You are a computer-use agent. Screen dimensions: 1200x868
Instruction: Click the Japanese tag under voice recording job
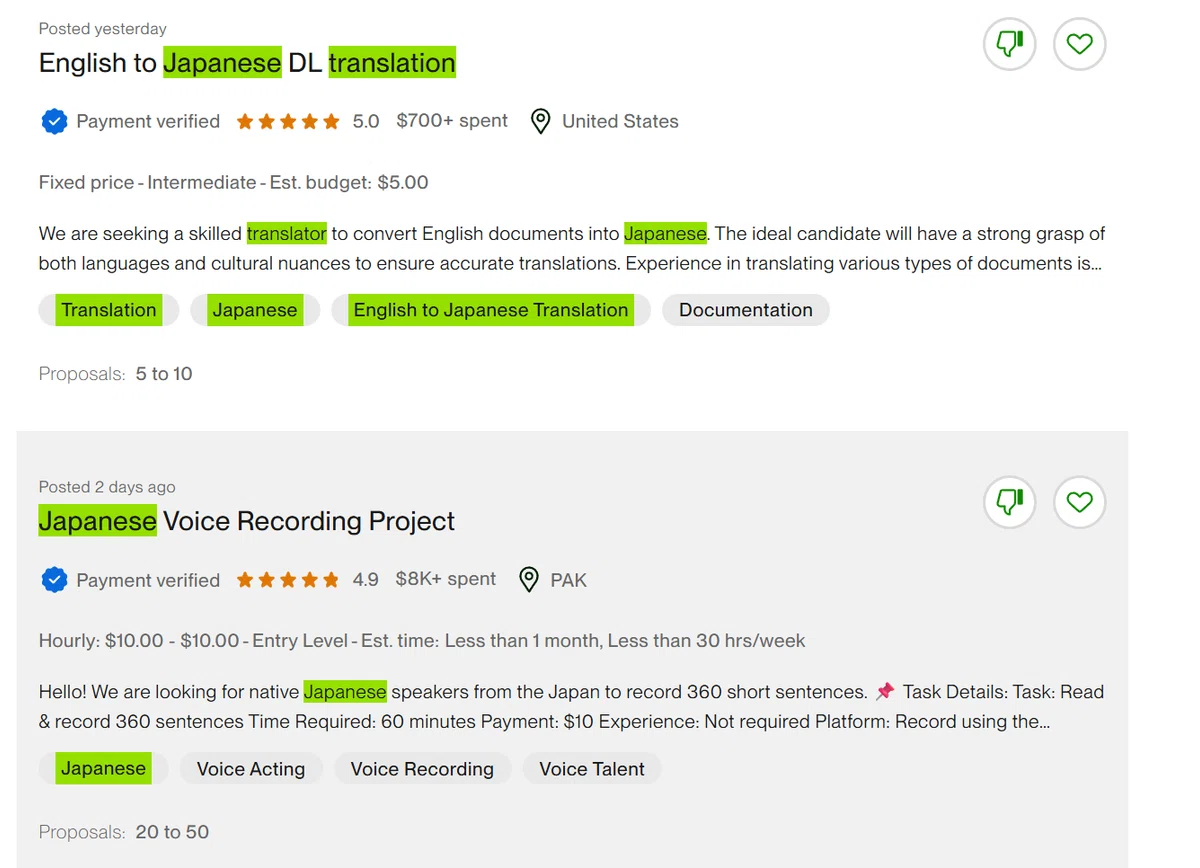[103, 769]
